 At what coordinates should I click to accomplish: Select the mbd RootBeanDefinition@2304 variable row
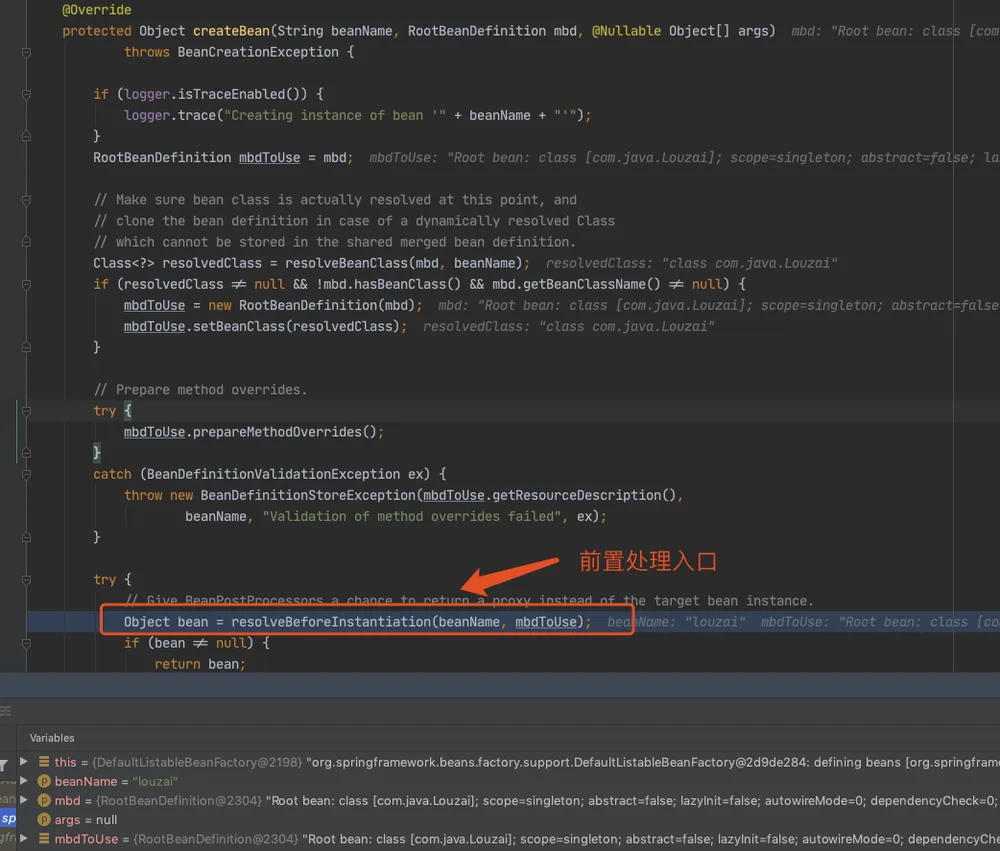point(508,800)
